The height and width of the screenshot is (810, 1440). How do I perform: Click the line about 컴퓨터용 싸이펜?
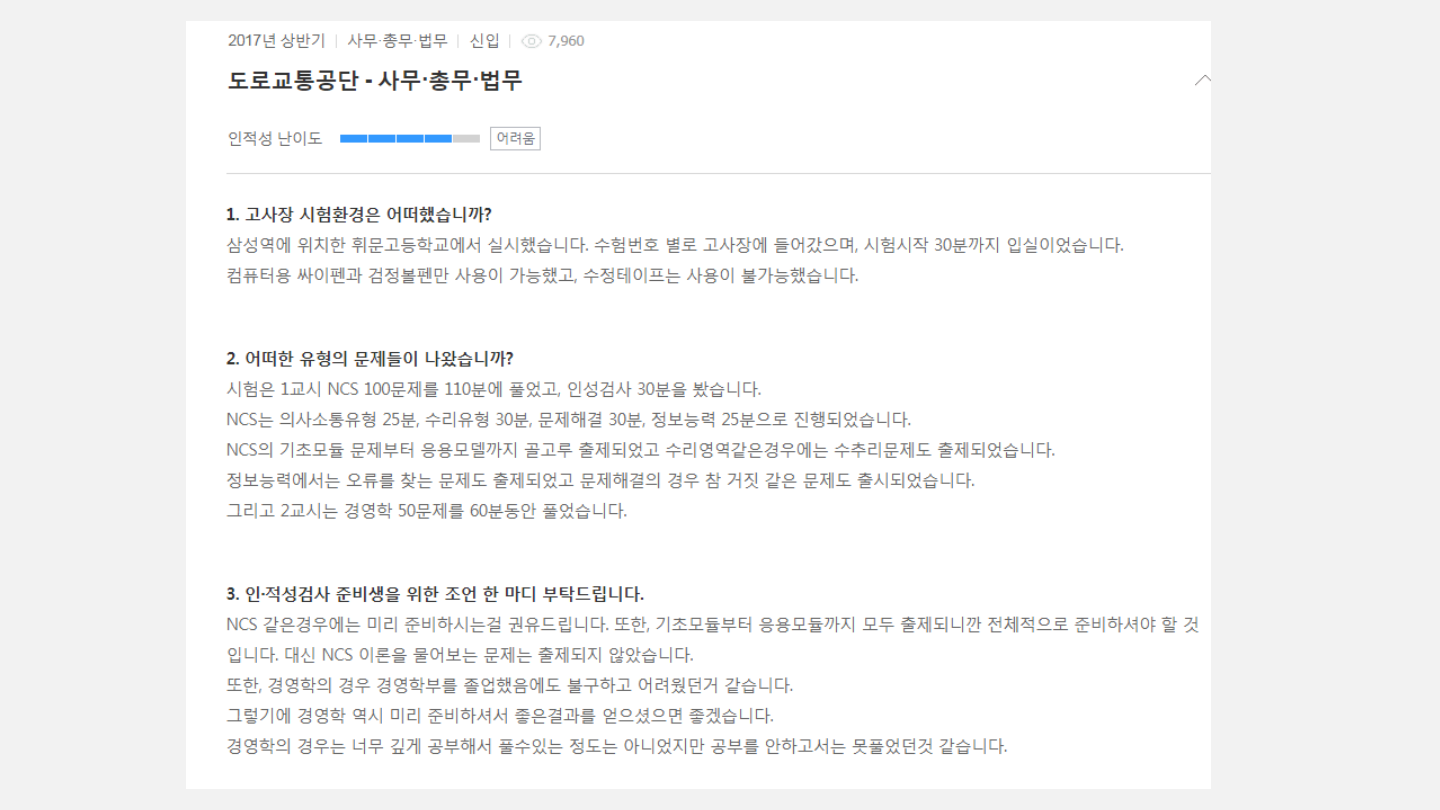(x=542, y=276)
